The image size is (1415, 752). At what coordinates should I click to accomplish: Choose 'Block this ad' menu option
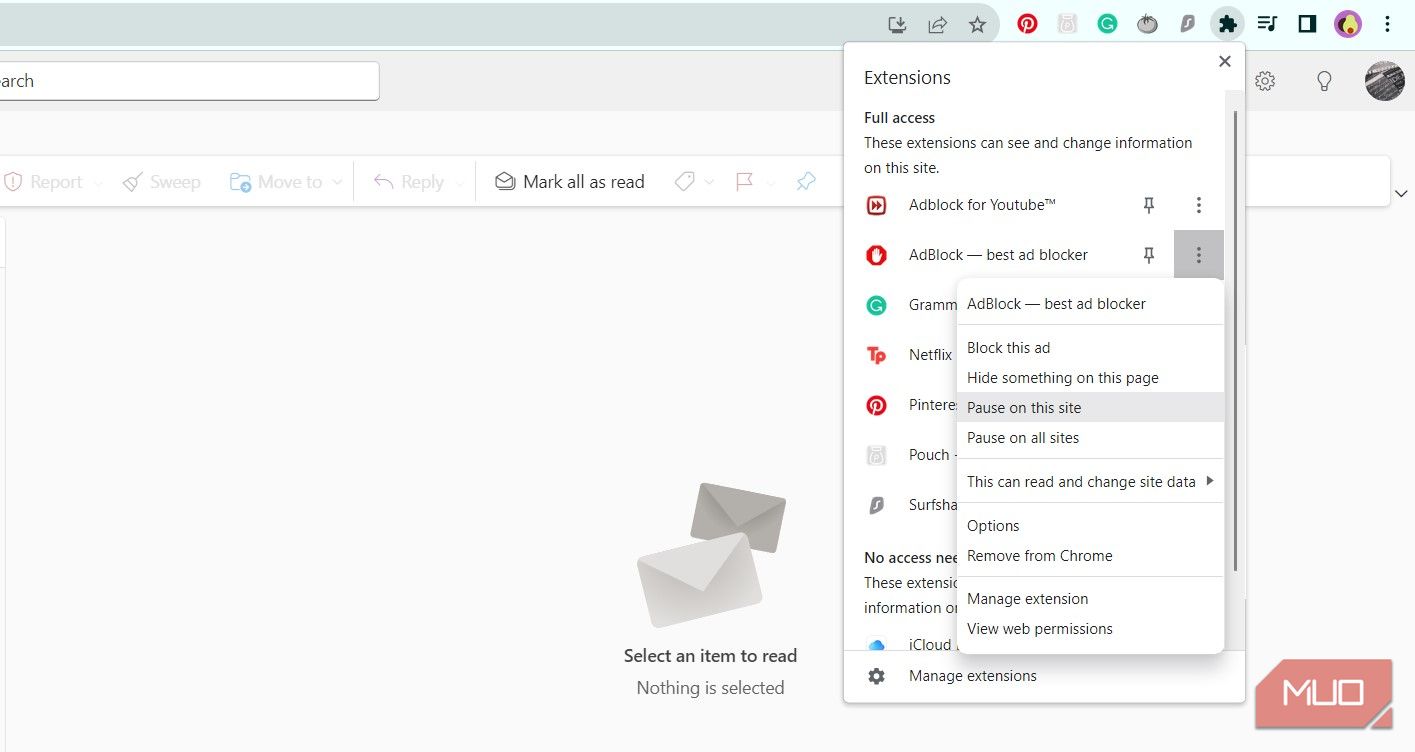1008,347
